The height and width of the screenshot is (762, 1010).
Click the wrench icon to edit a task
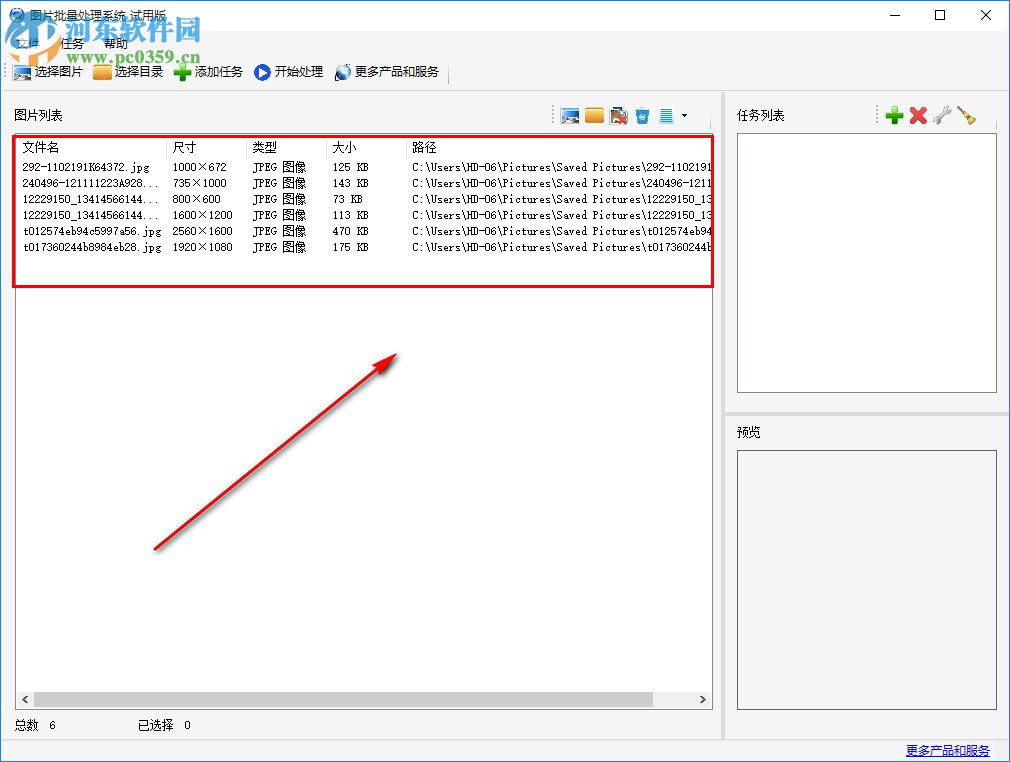coord(942,116)
